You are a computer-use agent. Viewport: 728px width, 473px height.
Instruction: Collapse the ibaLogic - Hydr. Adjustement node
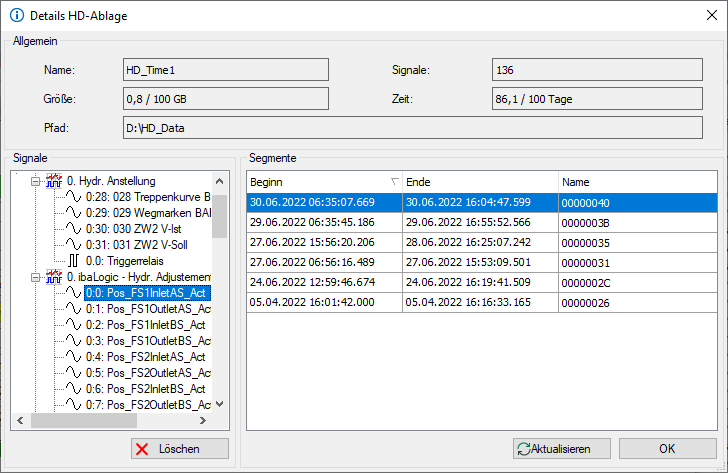click(35, 277)
